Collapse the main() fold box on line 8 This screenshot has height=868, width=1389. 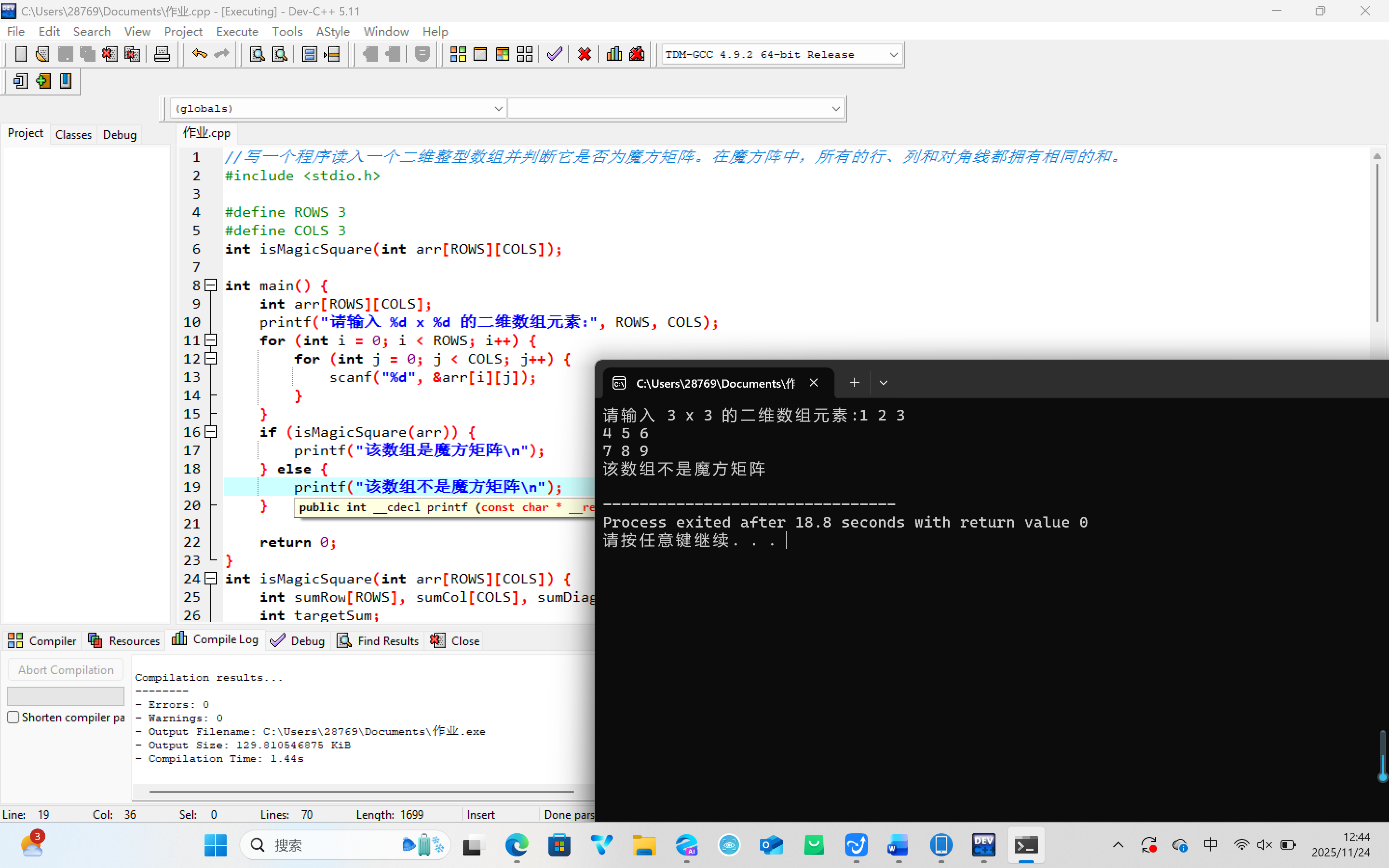click(211, 285)
